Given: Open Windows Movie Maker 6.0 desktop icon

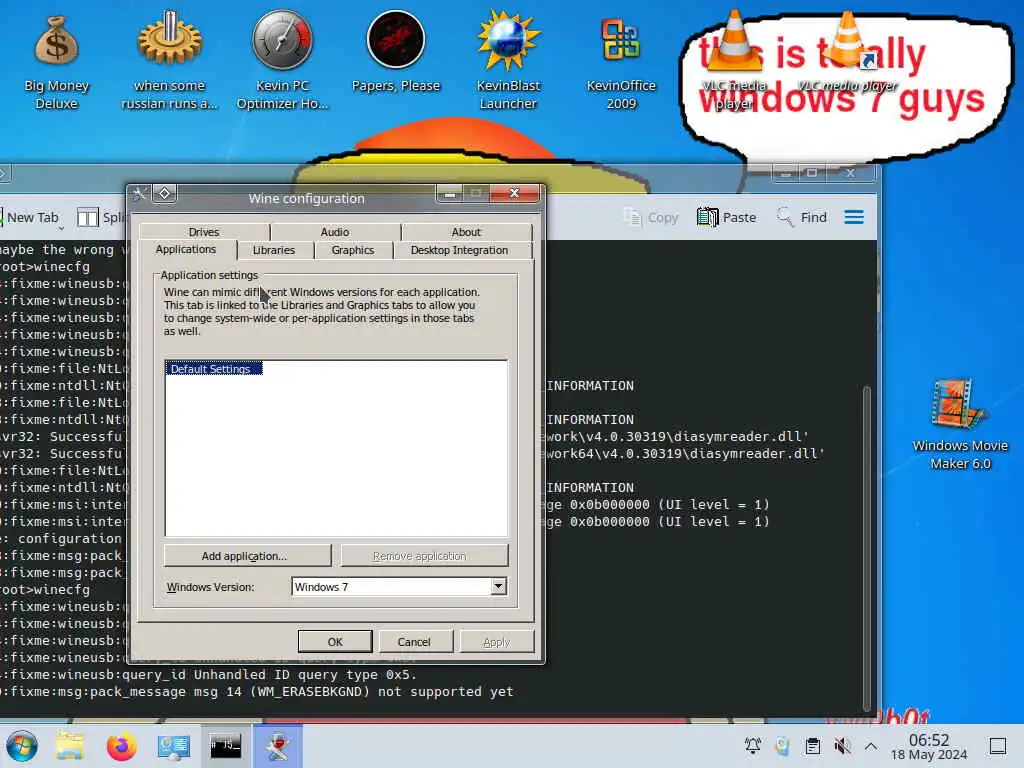Looking at the screenshot, I should pyautogui.click(x=959, y=424).
